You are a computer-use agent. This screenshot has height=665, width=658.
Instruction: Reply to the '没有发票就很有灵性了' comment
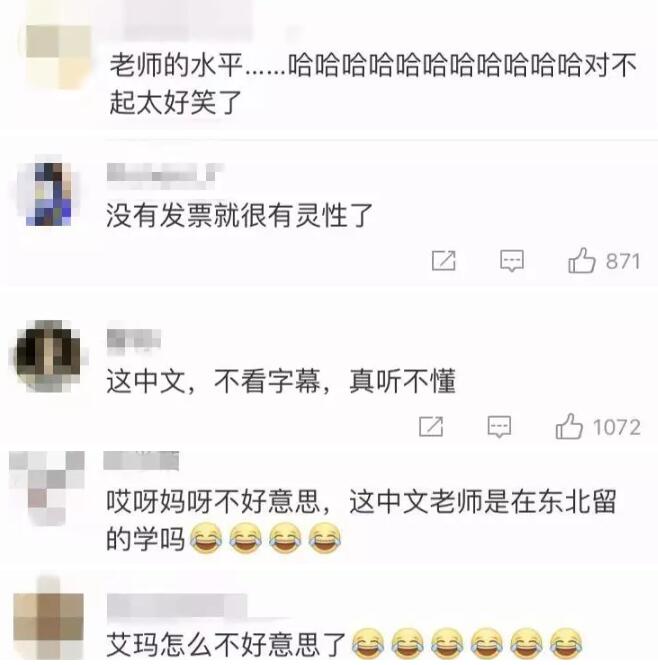pos(512,261)
